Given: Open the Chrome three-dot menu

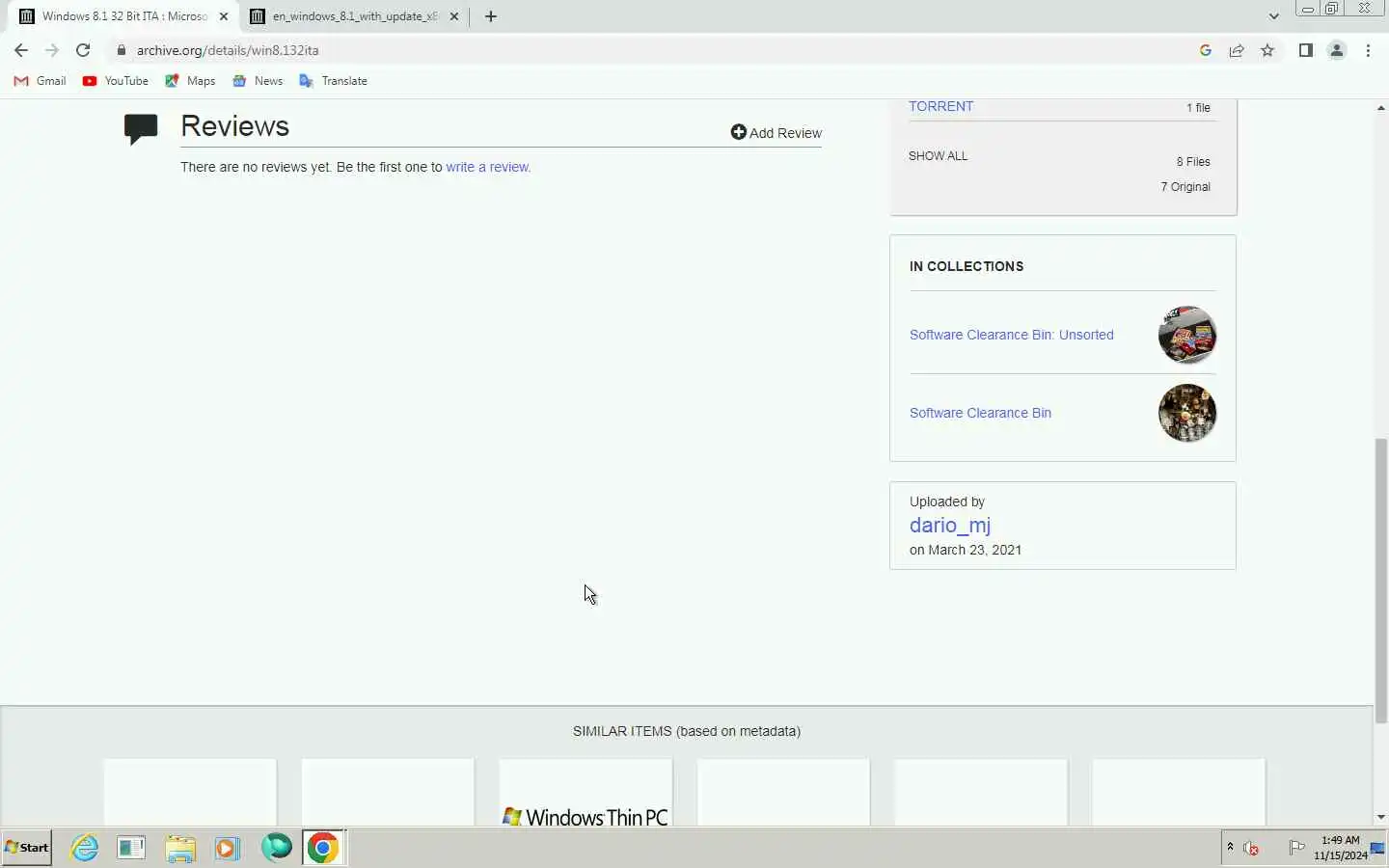Looking at the screenshot, I should [x=1368, y=50].
